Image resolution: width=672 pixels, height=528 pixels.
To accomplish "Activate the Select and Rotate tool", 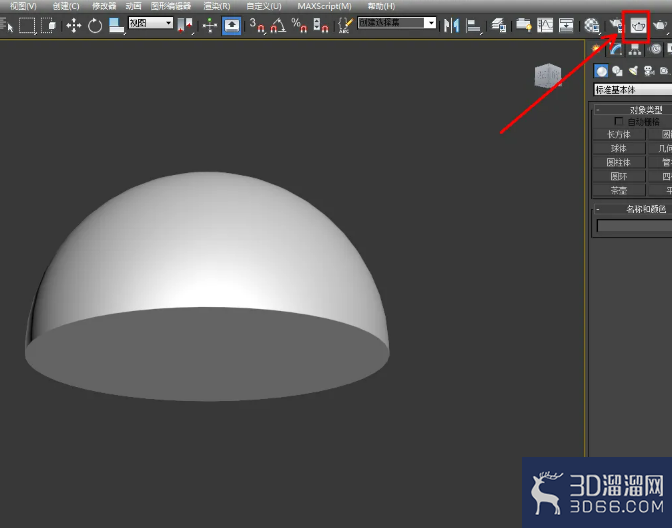I will click(x=95, y=25).
